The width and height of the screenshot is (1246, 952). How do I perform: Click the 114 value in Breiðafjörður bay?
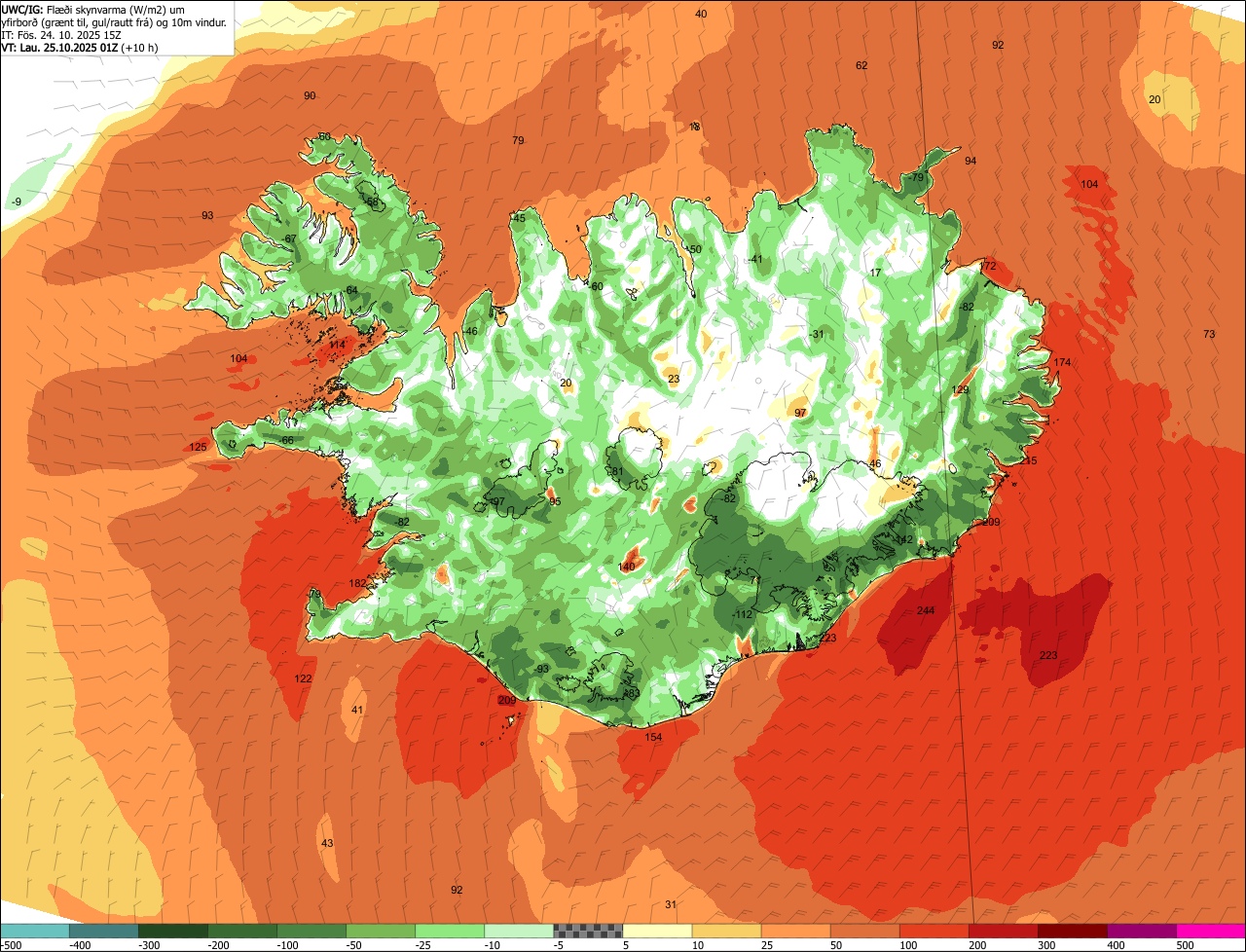click(337, 345)
